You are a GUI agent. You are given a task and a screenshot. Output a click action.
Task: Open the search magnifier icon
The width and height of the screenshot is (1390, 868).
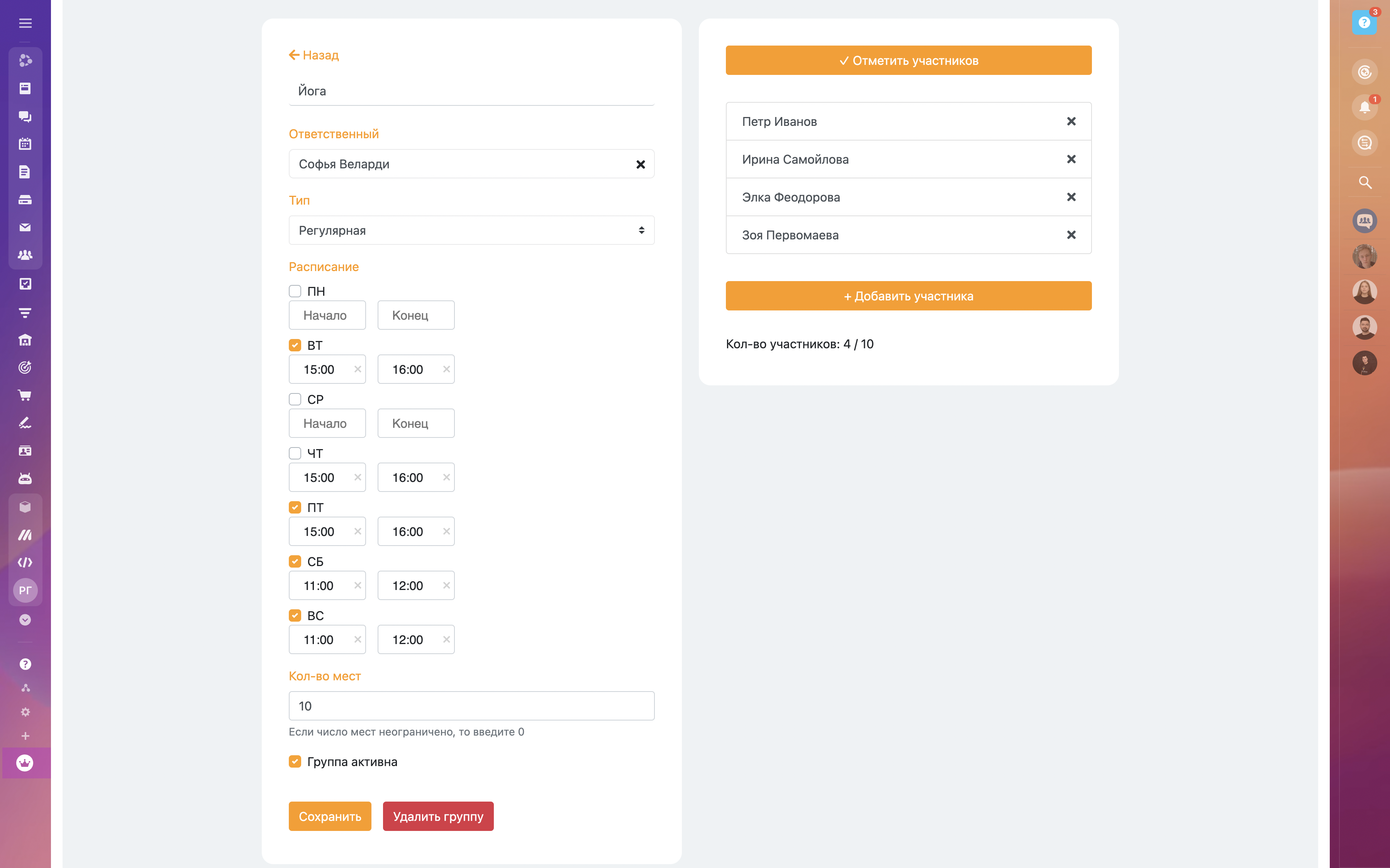pos(1364,183)
